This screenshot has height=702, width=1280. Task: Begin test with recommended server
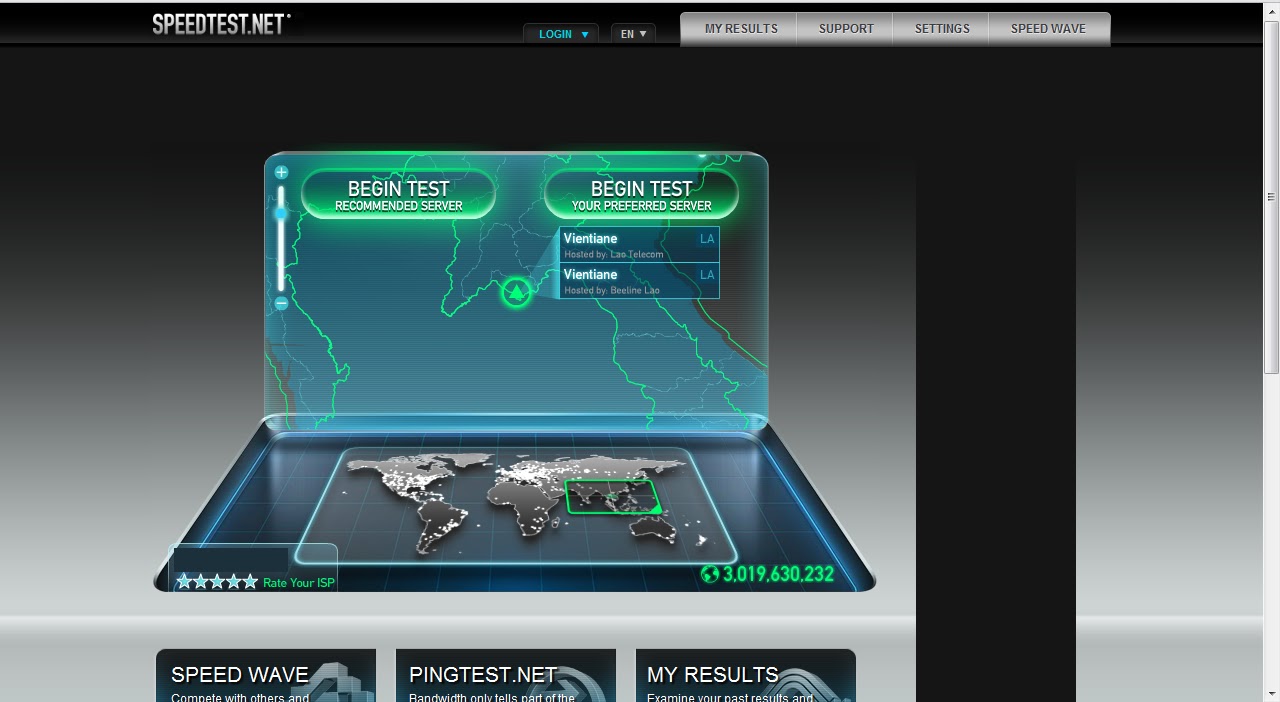tap(398, 194)
